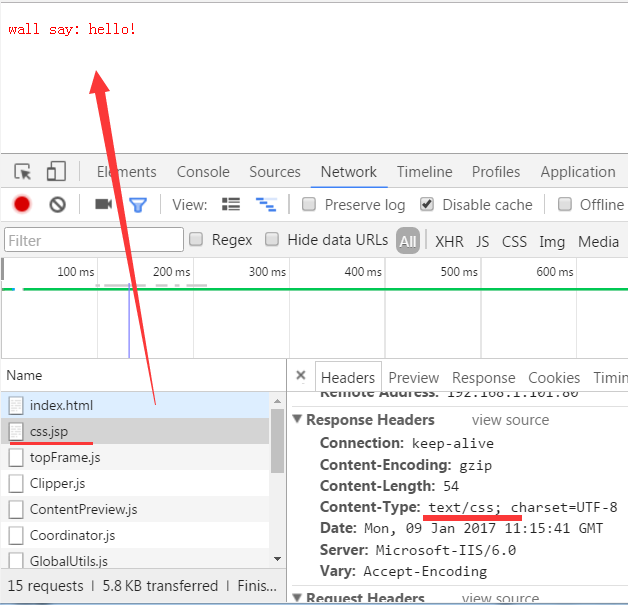Toggle the filter funnel icon
This screenshot has height=605, width=628.
138,205
